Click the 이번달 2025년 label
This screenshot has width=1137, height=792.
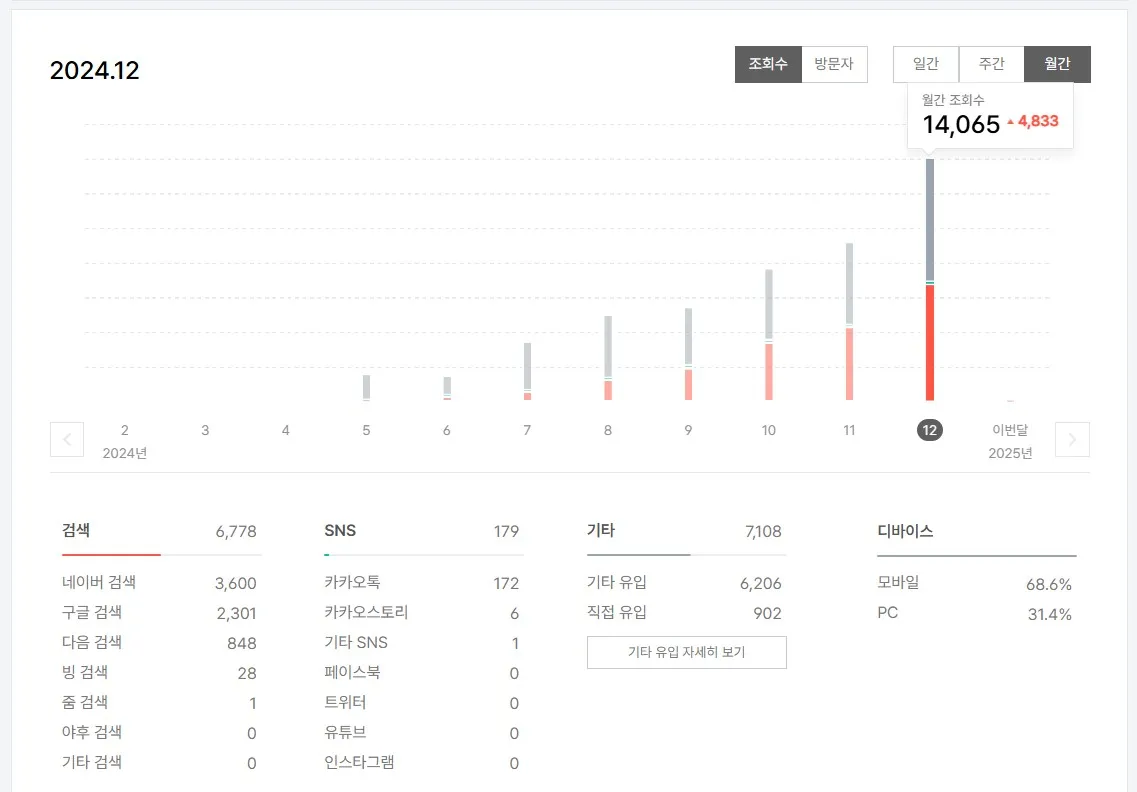(x=1010, y=441)
